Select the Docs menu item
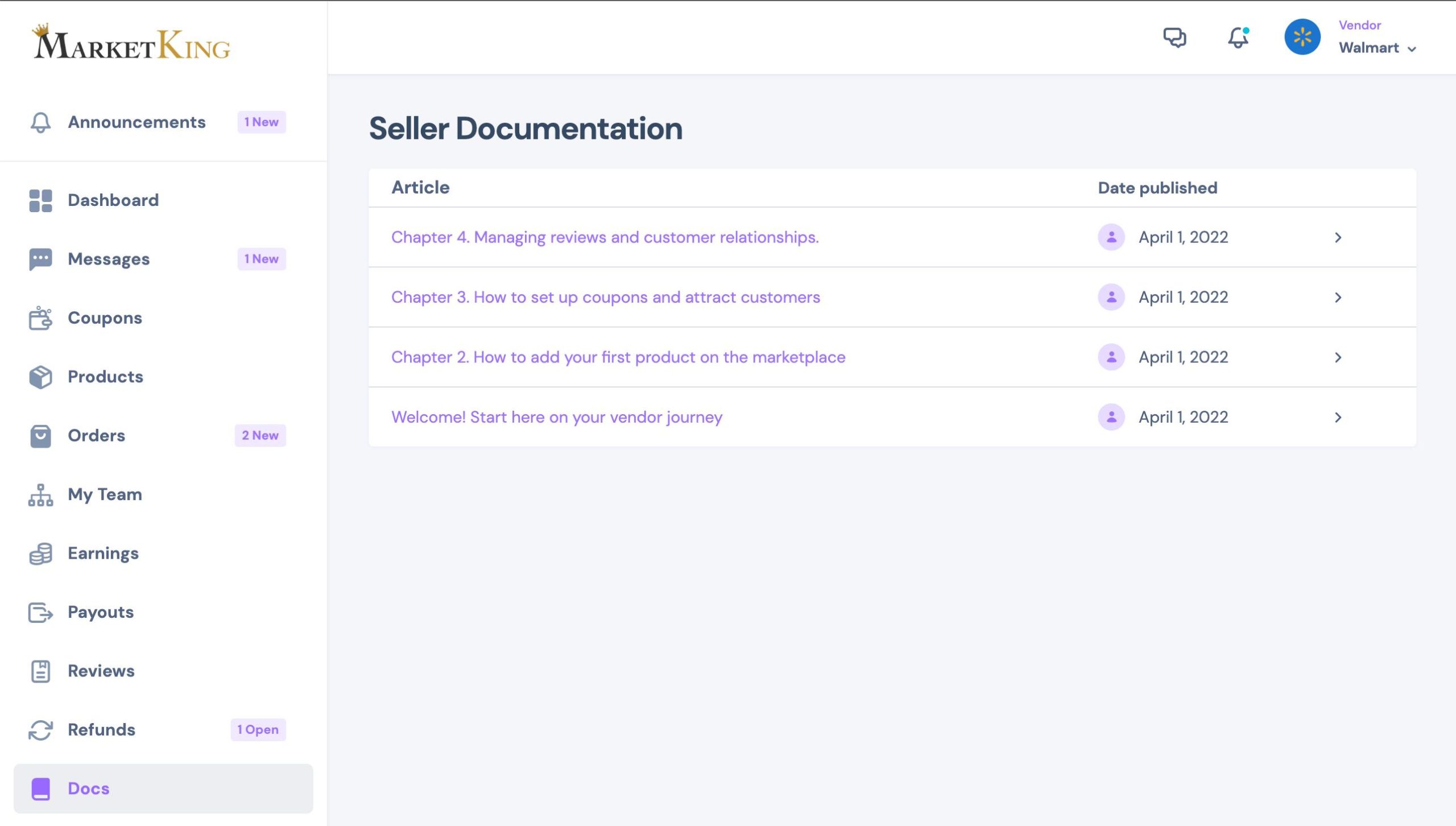Screen dimensions: 1456x826 (163, 789)
